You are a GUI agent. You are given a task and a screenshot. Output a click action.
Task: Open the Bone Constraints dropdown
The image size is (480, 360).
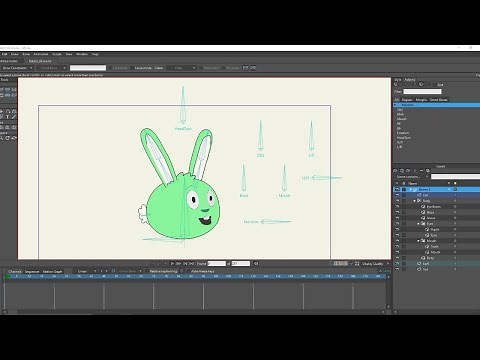point(17,68)
